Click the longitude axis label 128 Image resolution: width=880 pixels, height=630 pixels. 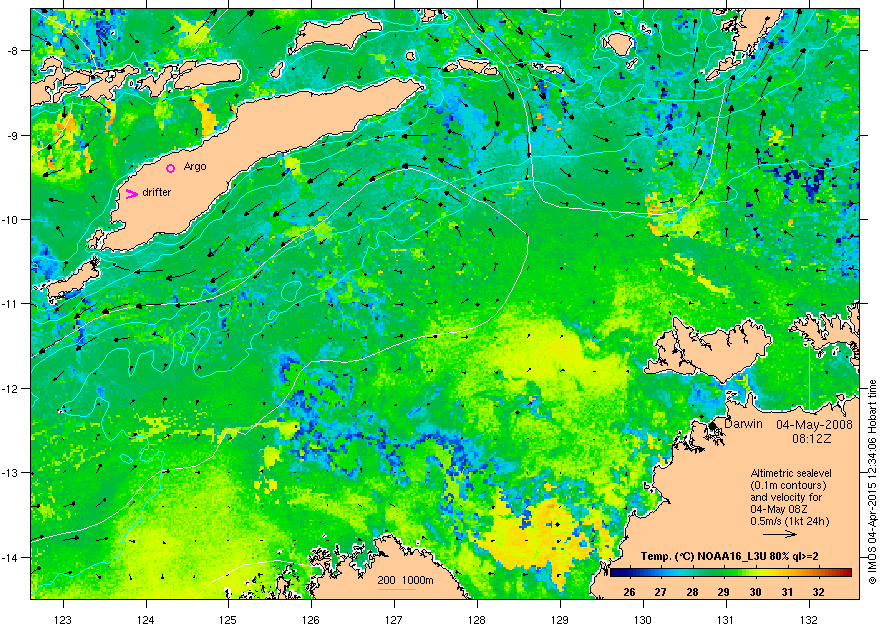click(477, 620)
